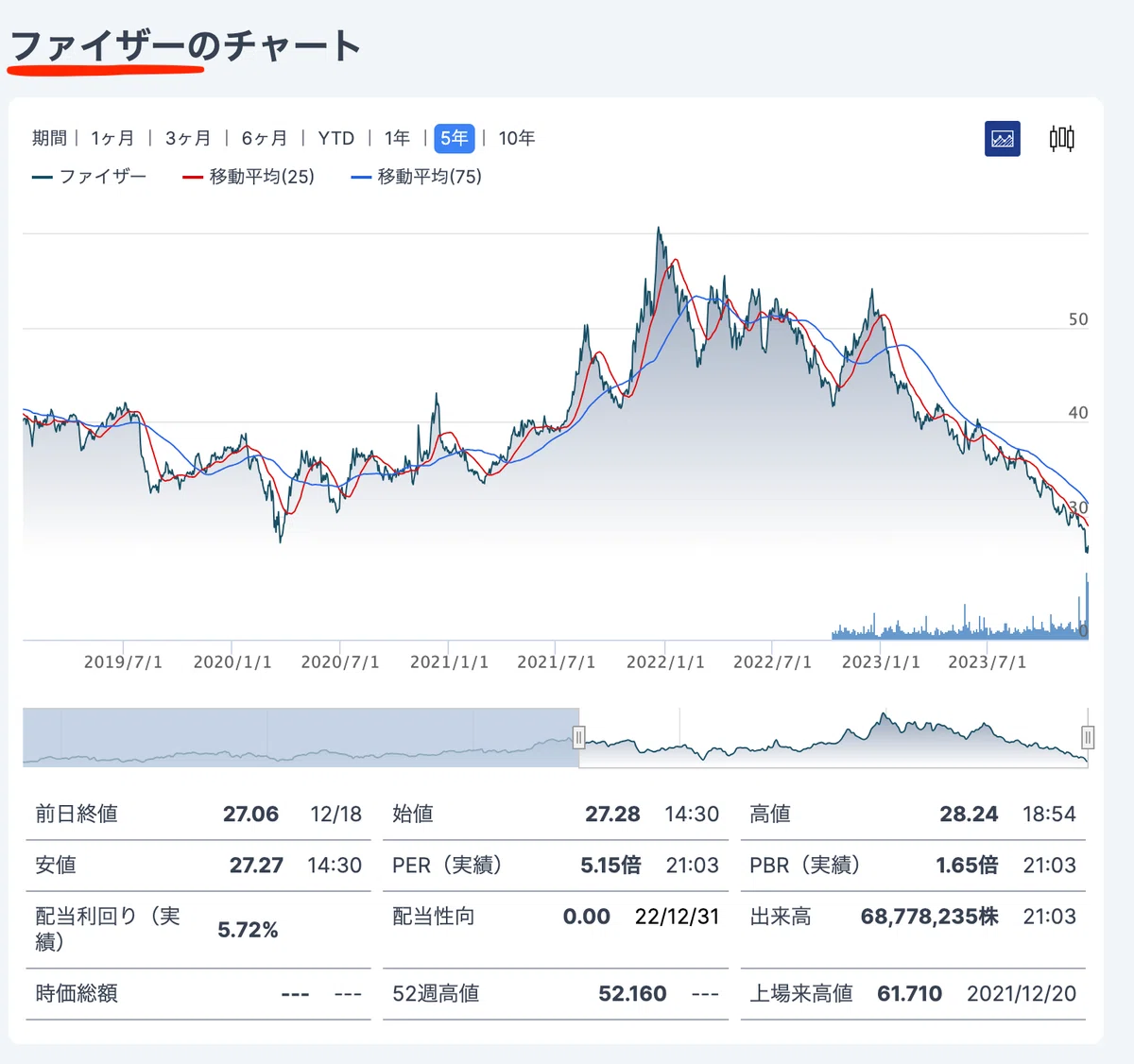Click the 40 price axis label
Image resolution: width=1134 pixels, height=1064 pixels.
[x=1078, y=413]
